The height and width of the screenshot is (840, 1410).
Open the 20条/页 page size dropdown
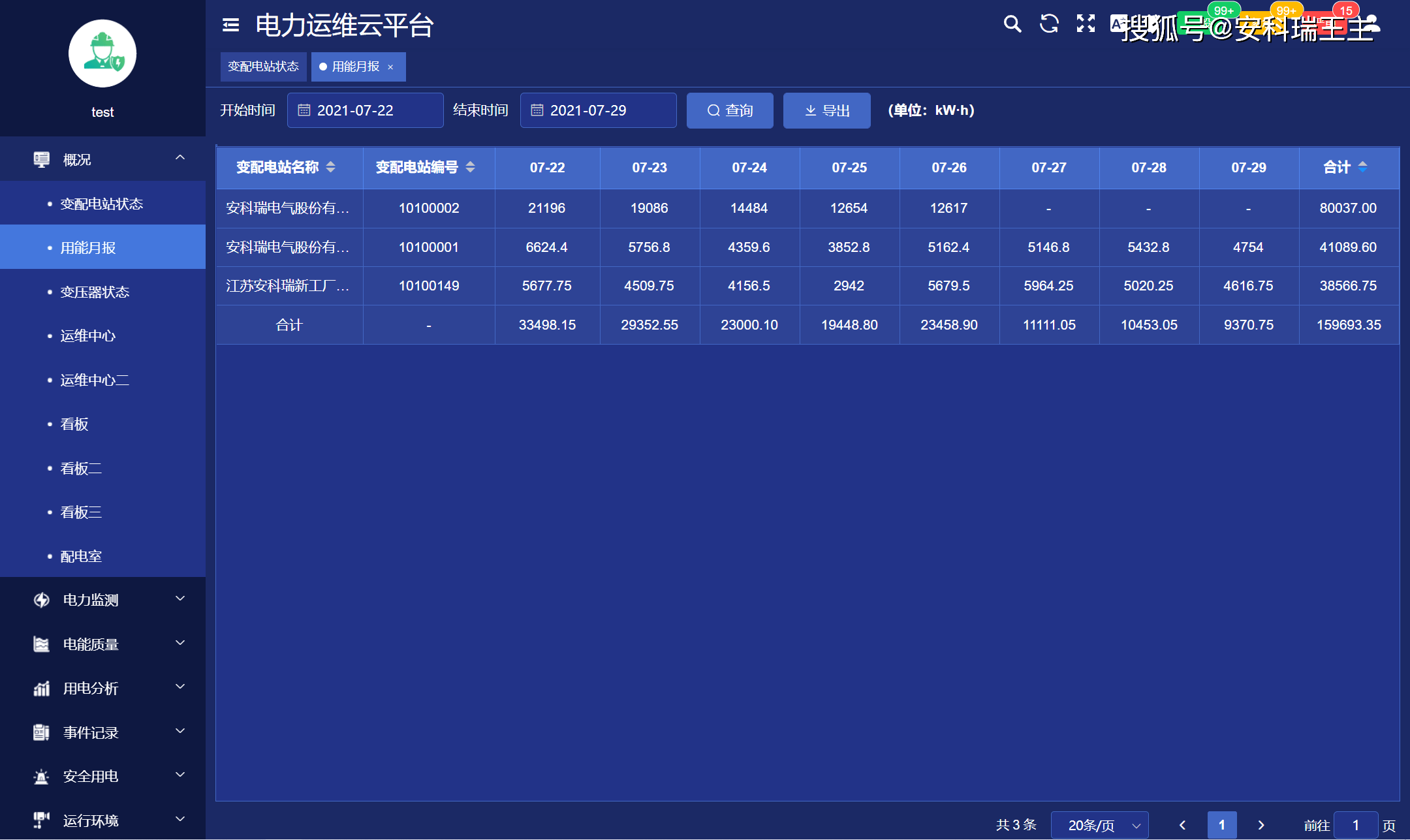pyautogui.click(x=1100, y=825)
